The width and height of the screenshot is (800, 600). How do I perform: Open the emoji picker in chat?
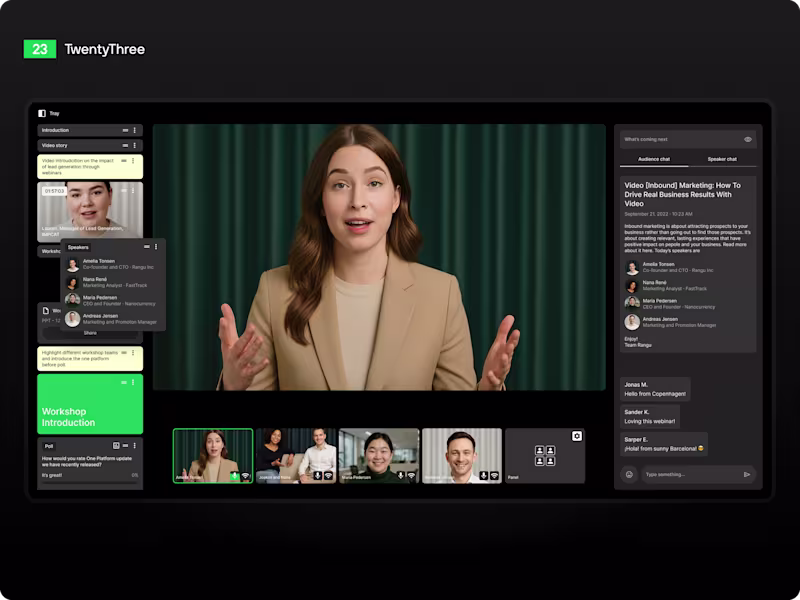pos(629,474)
